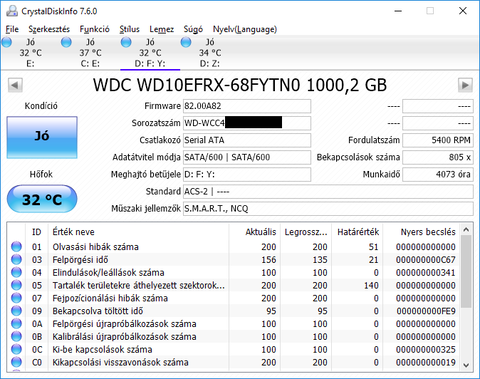Click status icon of attribute 07
The height and width of the screenshot is (379, 480).
click(x=16, y=298)
